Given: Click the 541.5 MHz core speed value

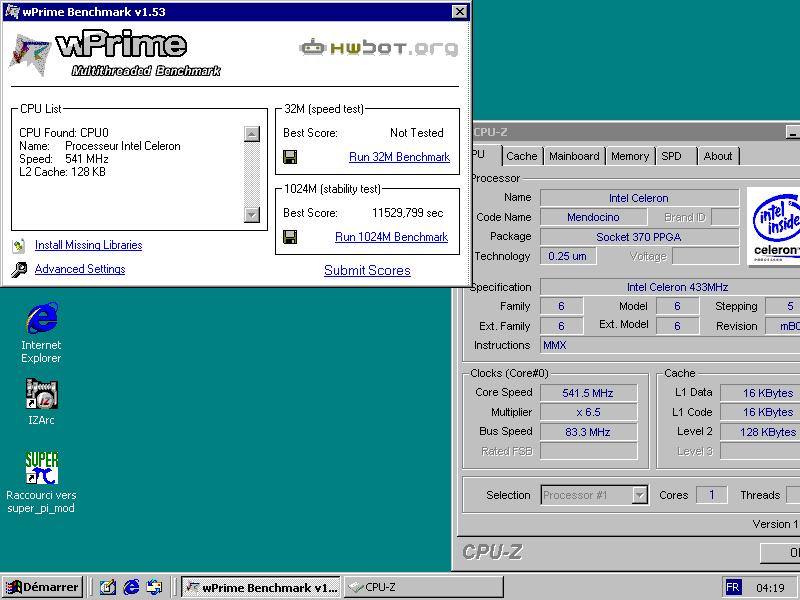Looking at the screenshot, I should [x=588, y=393].
